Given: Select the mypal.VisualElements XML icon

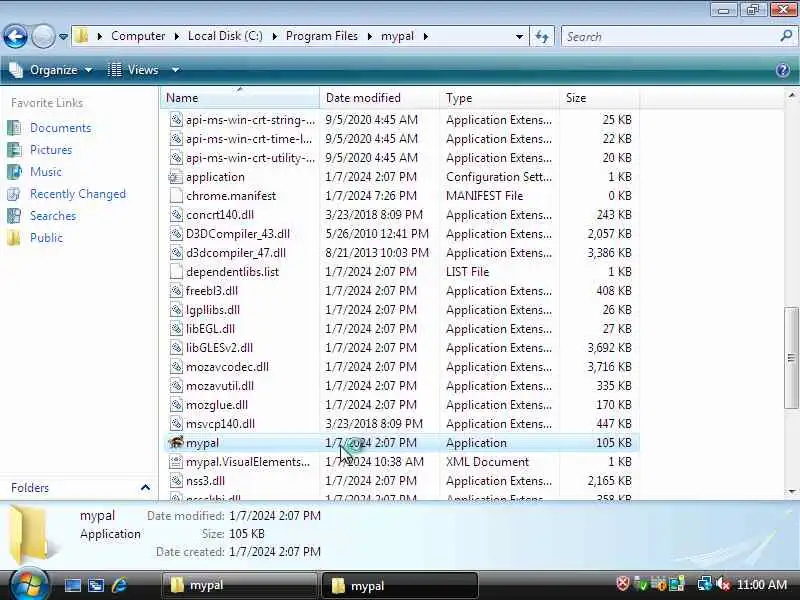Looking at the screenshot, I should click(176, 462).
